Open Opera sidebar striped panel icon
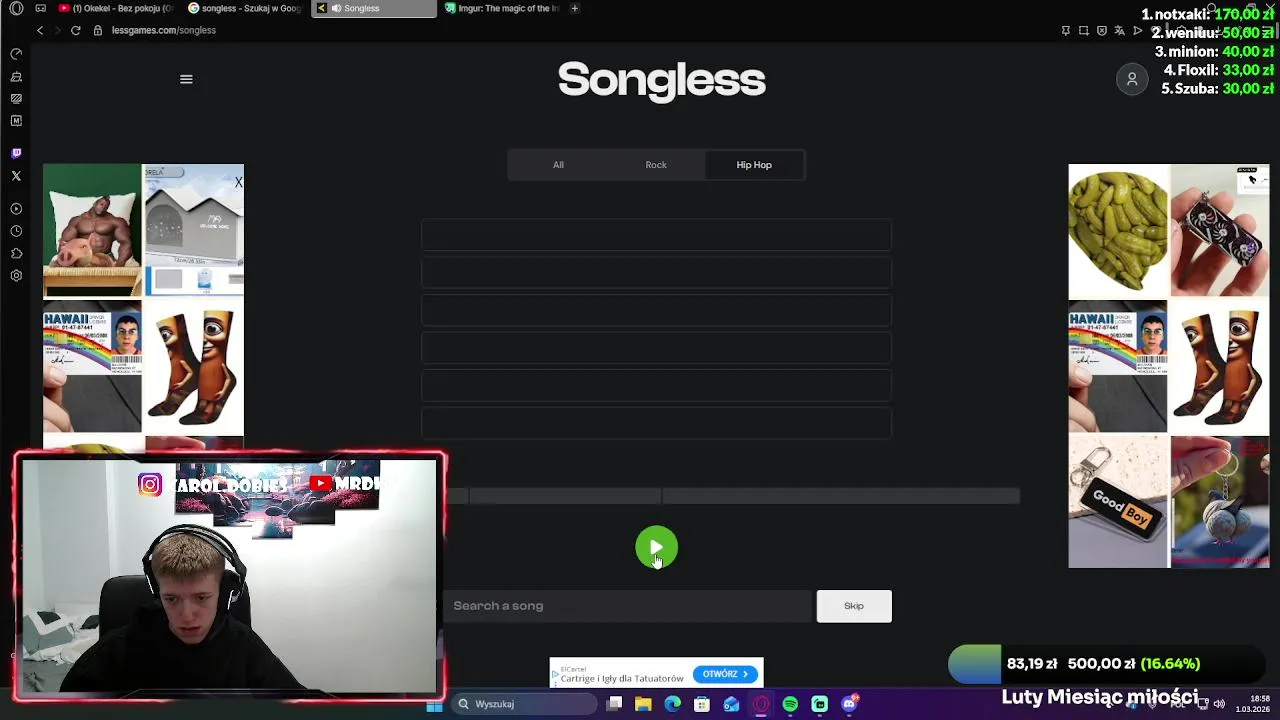 tap(16, 98)
